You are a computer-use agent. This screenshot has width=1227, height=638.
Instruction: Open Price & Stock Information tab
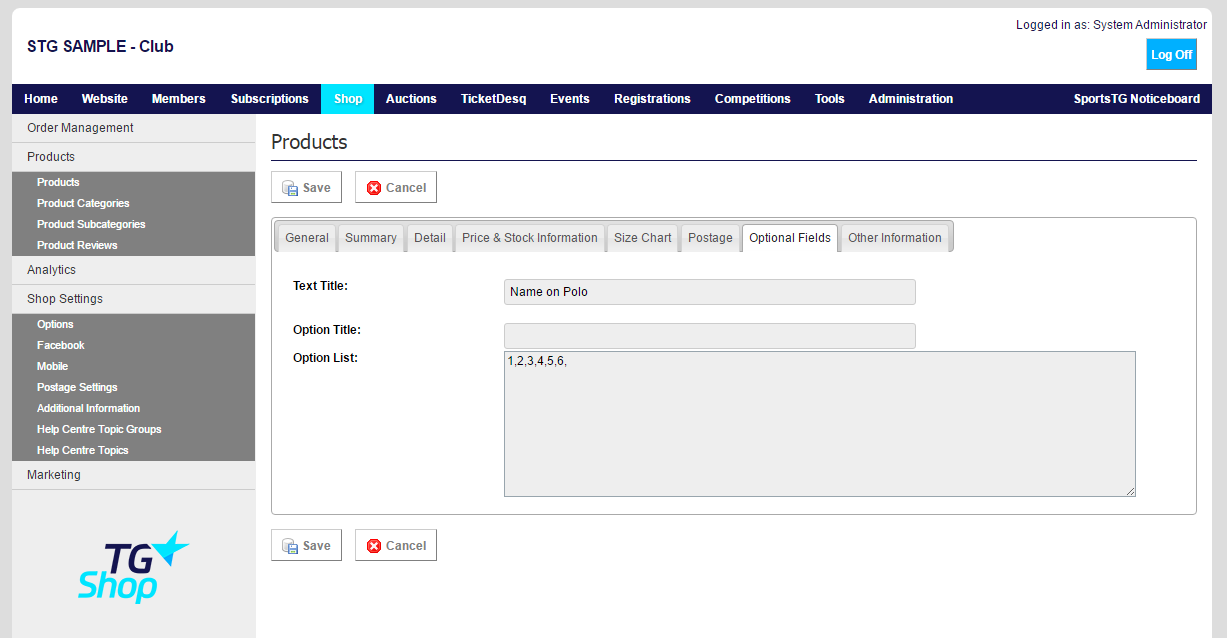point(530,238)
